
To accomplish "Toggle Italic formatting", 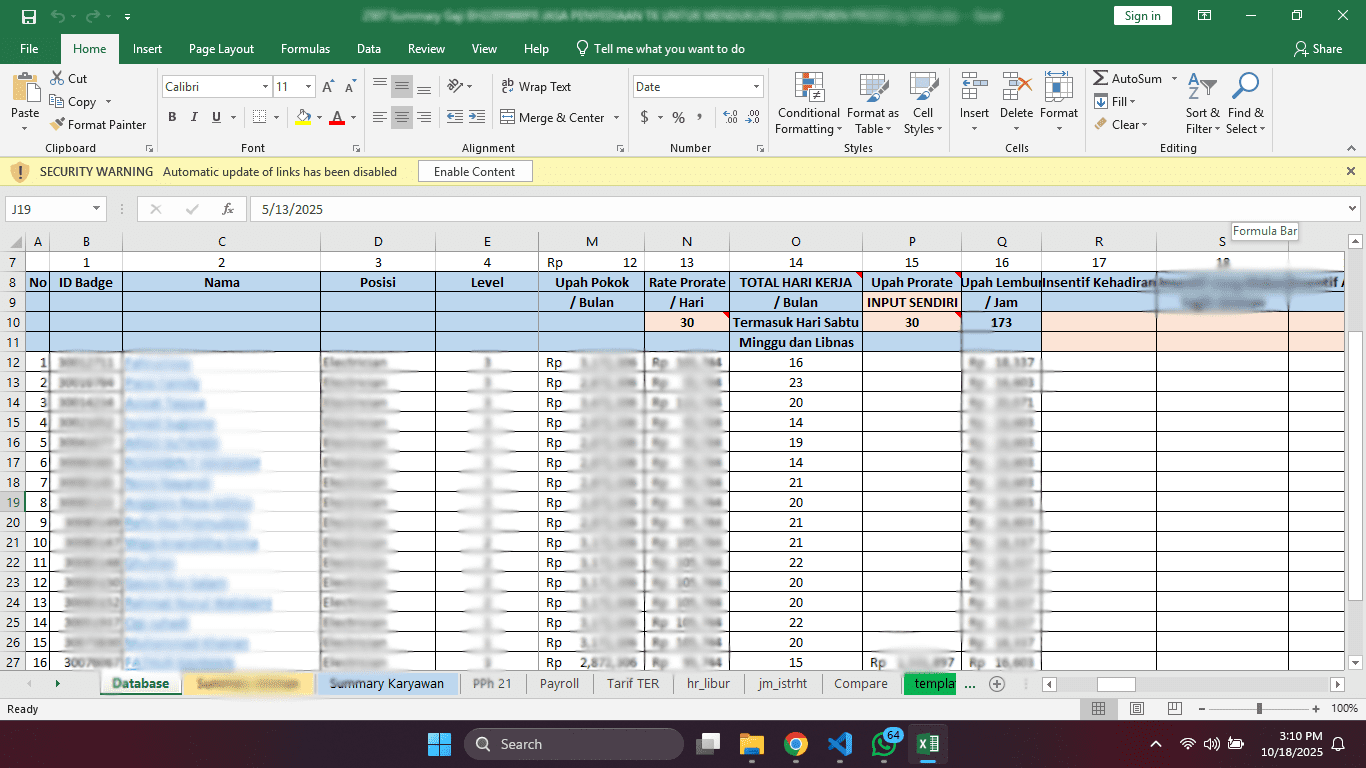I will click(x=194, y=117).
